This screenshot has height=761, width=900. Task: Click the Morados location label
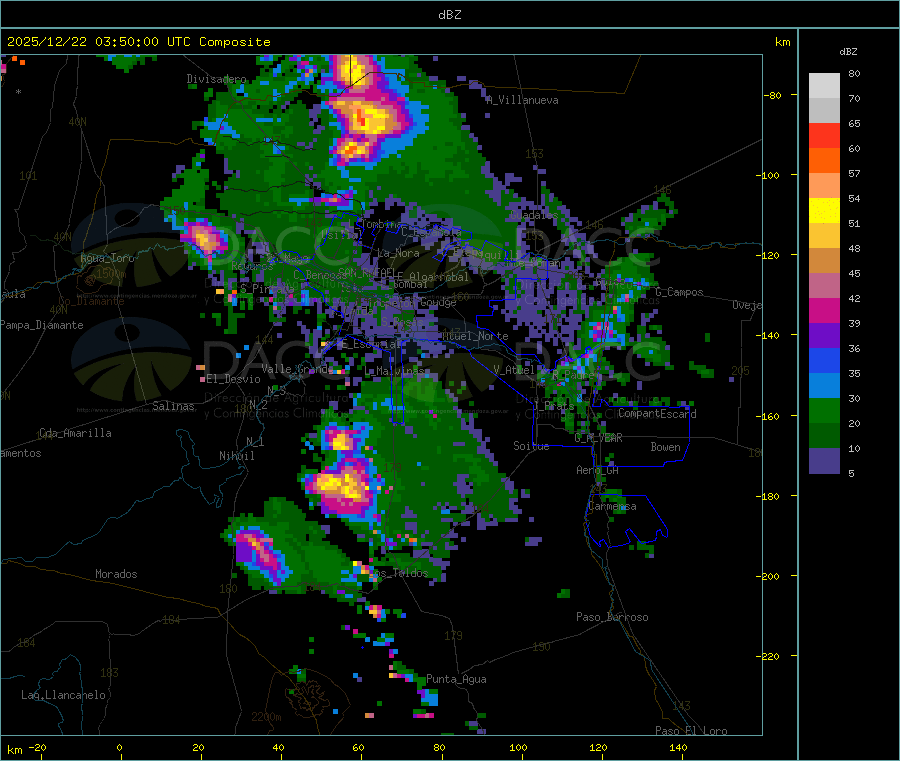pos(116,574)
